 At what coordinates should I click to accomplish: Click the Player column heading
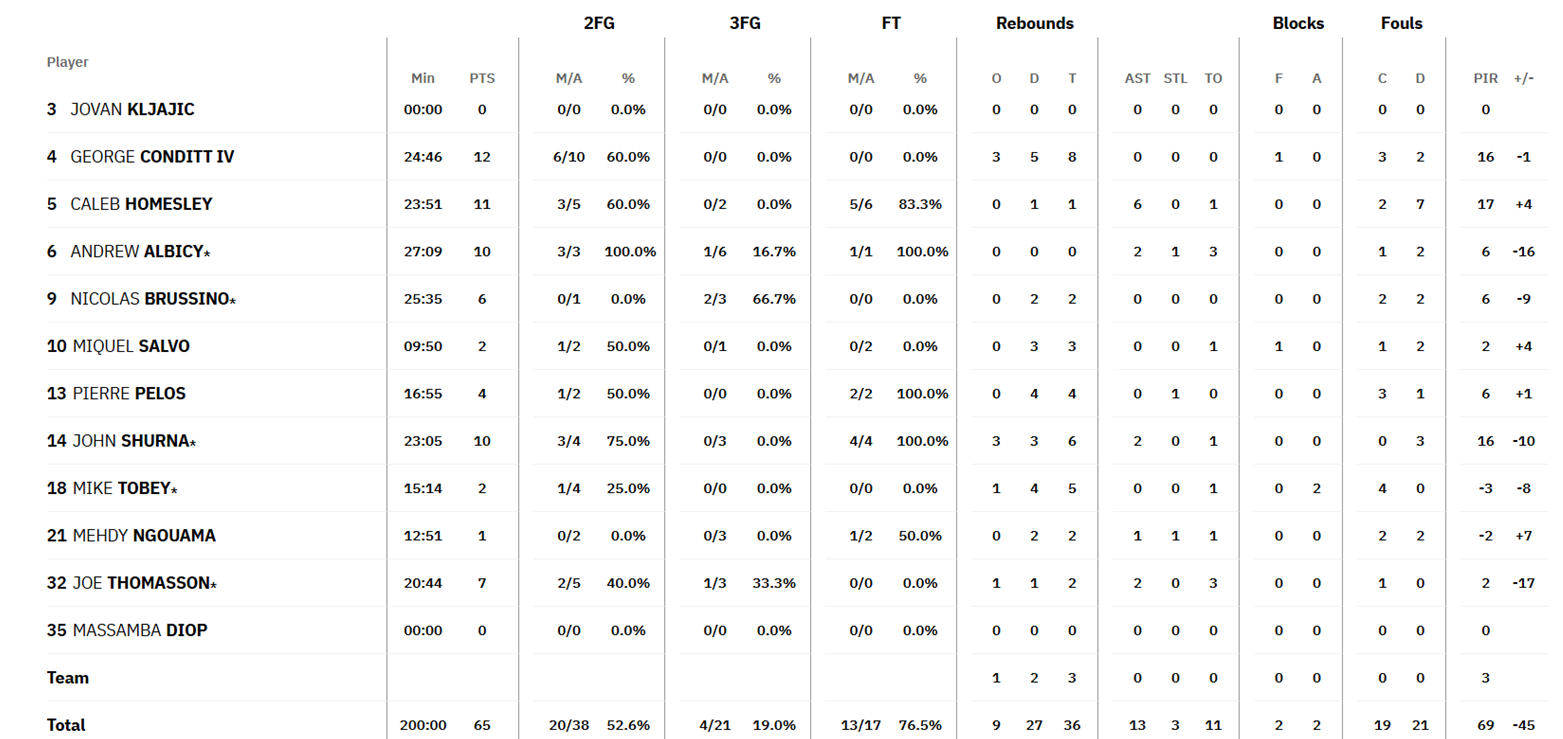68,62
